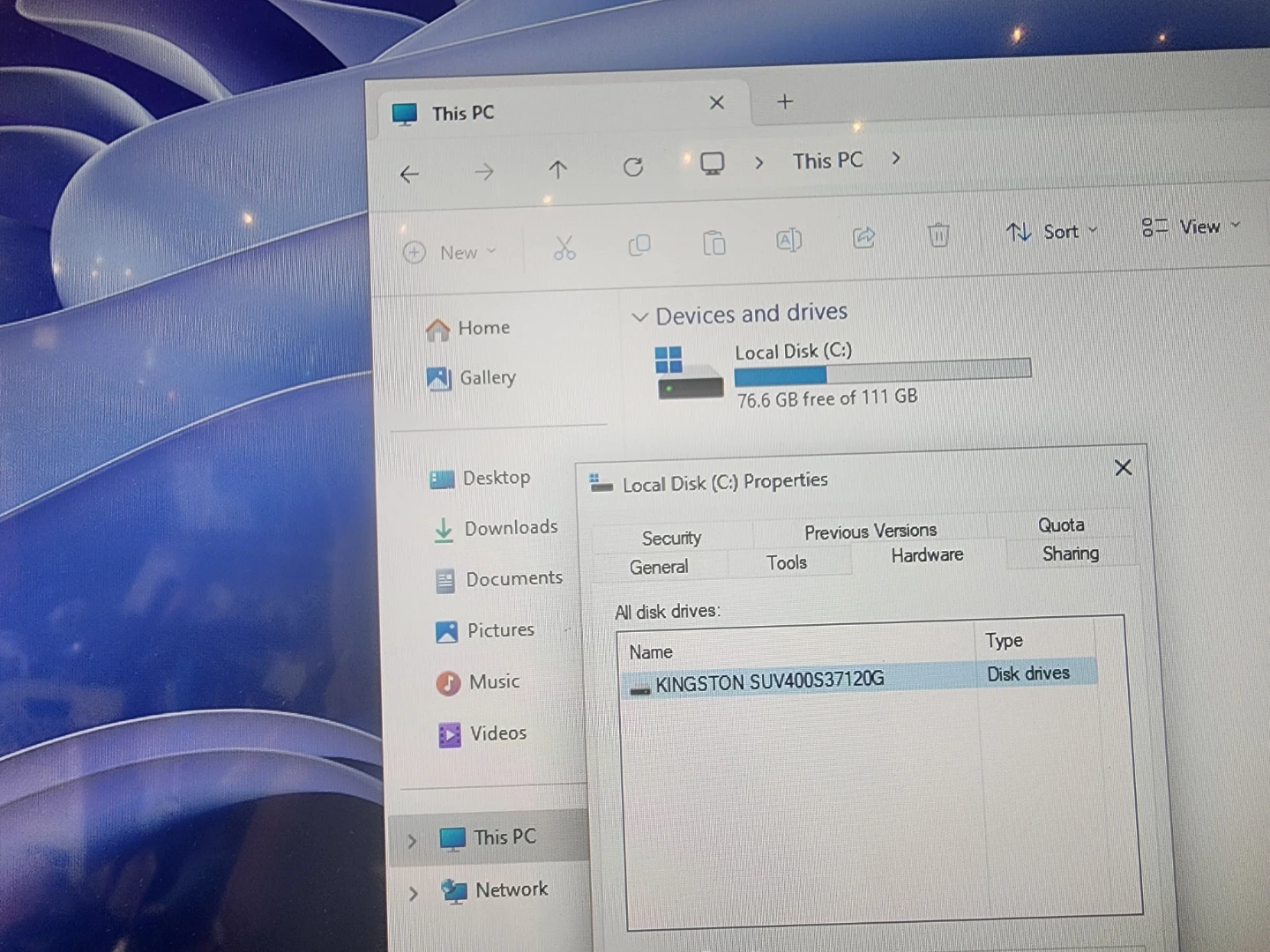Click the Videos folder icon
This screenshot has height=952, width=1270.
pyautogui.click(x=450, y=734)
